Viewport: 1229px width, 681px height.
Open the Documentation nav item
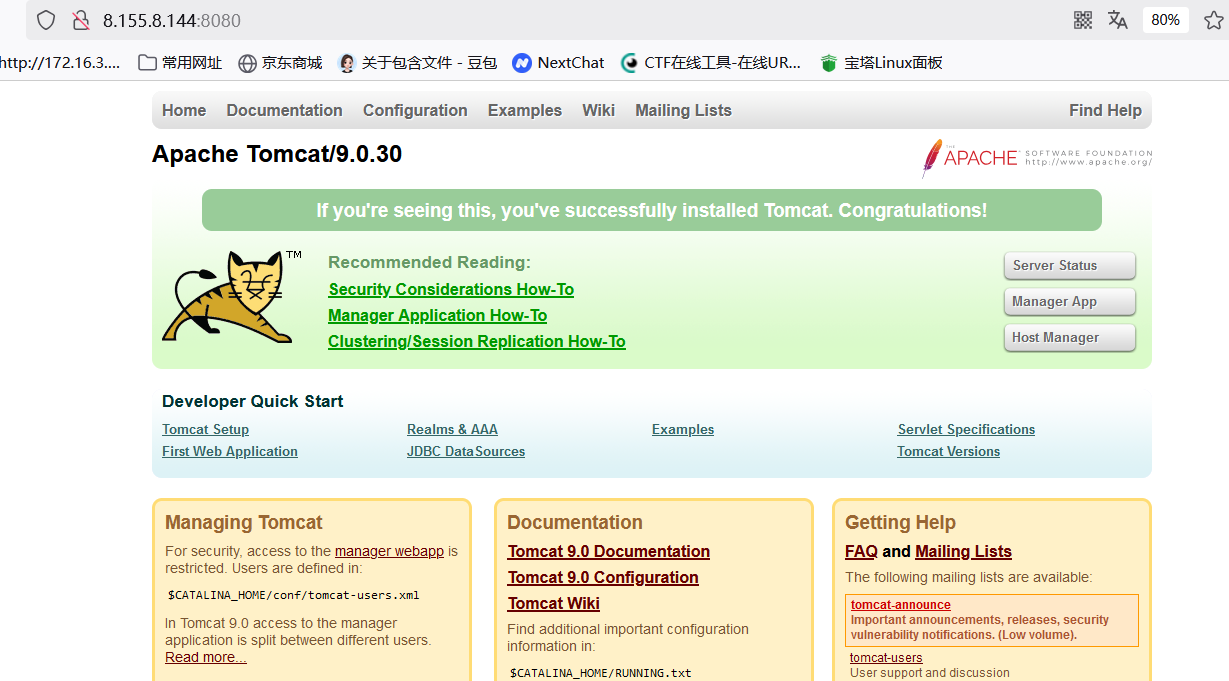pos(284,111)
